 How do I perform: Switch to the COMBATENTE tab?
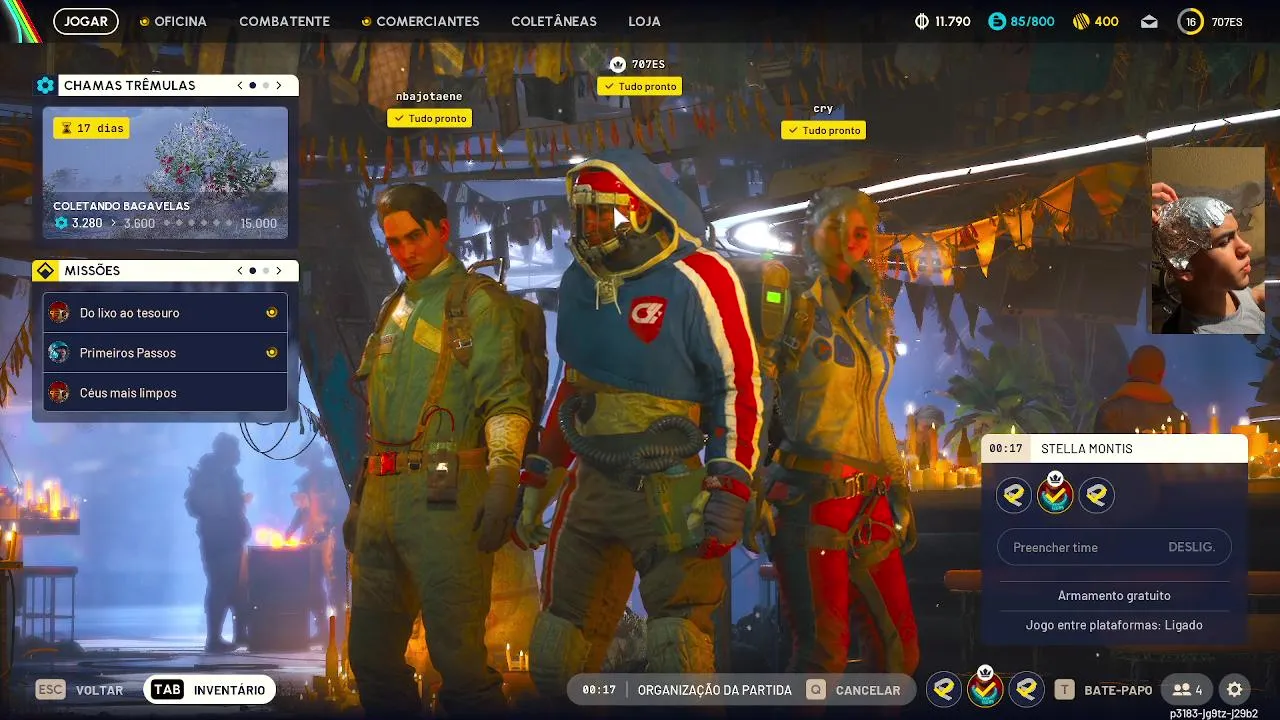coord(284,21)
